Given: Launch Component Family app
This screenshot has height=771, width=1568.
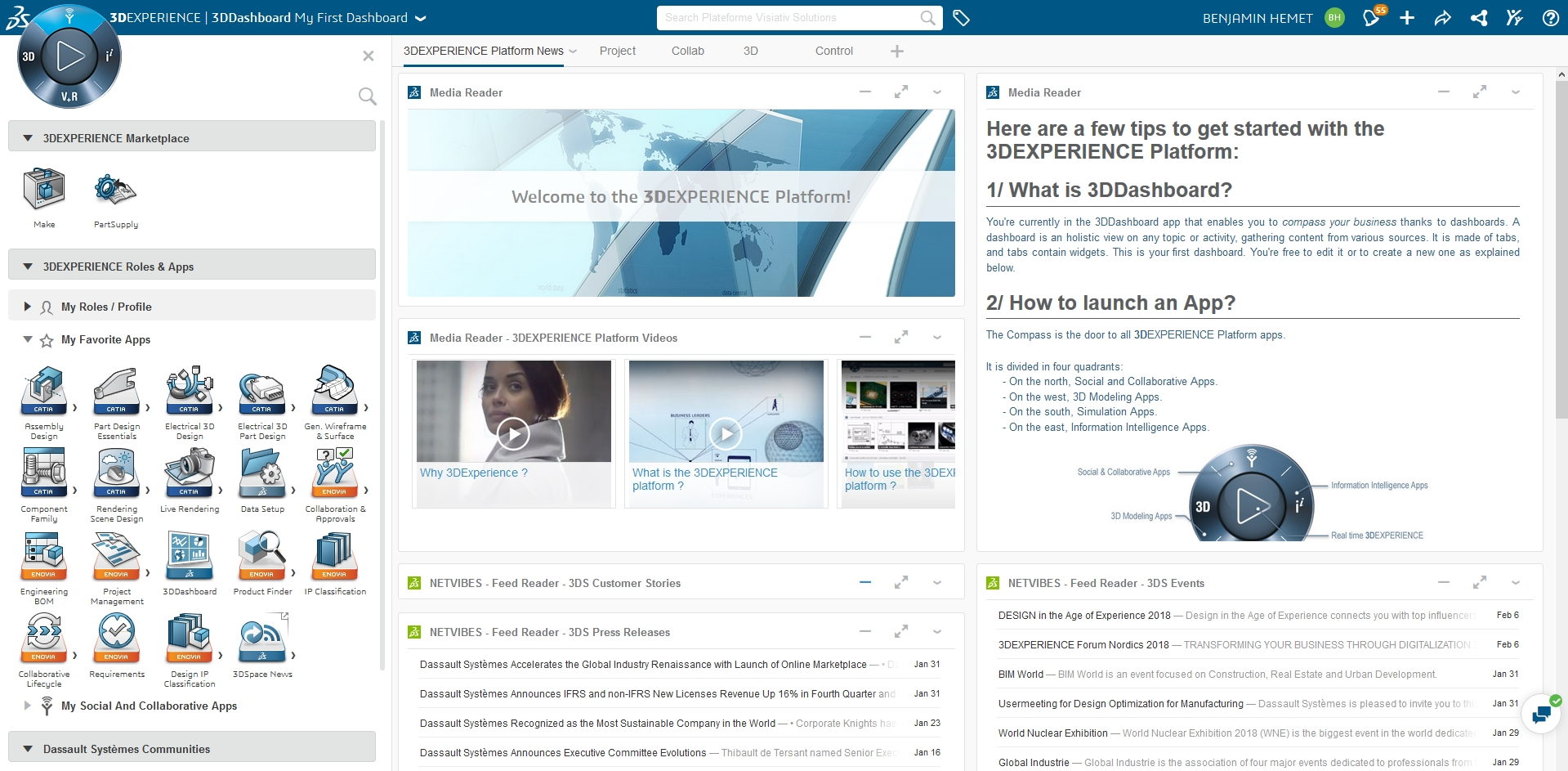Looking at the screenshot, I should (x=43, y=473).
